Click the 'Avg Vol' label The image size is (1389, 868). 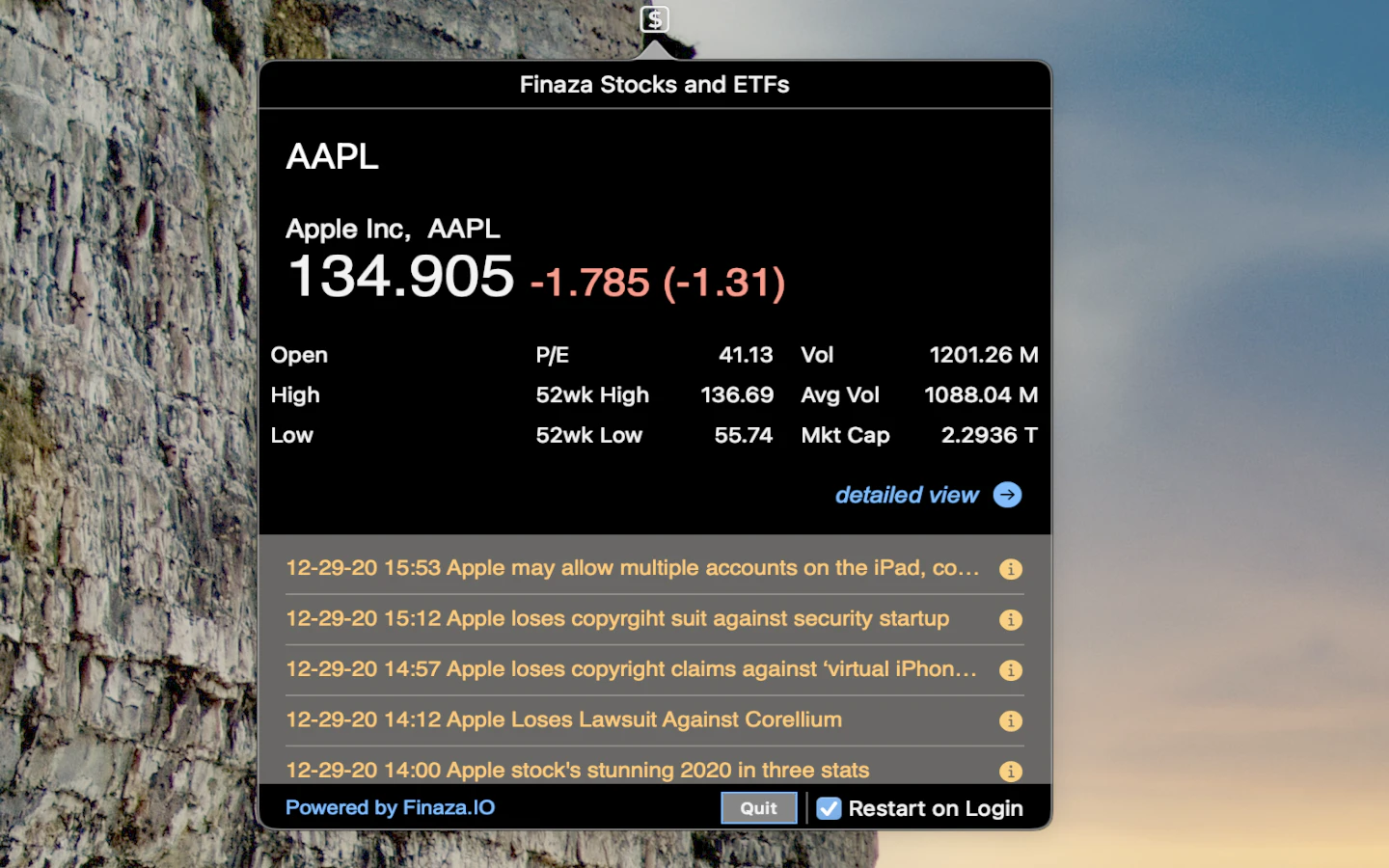pos(840,395)
